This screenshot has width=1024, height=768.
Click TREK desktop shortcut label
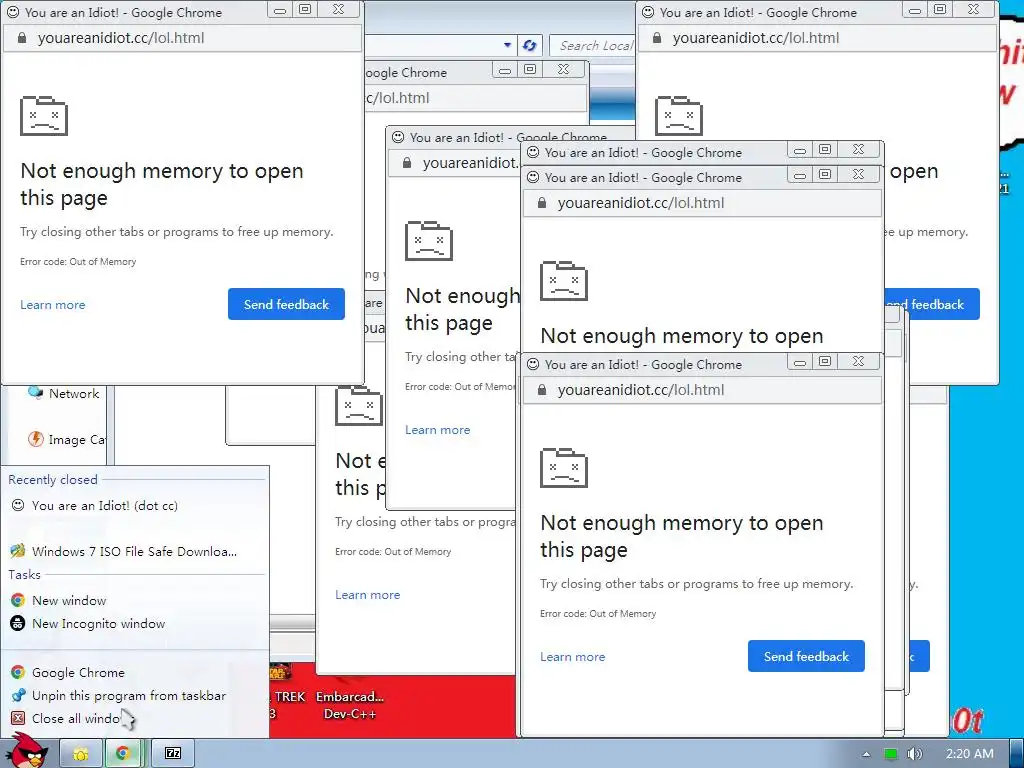tap(290, 697)
